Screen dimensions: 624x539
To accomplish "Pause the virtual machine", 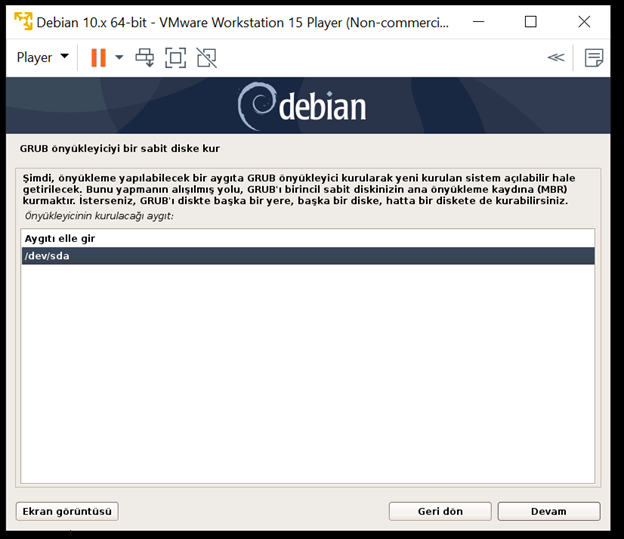I will click(98, 58).
